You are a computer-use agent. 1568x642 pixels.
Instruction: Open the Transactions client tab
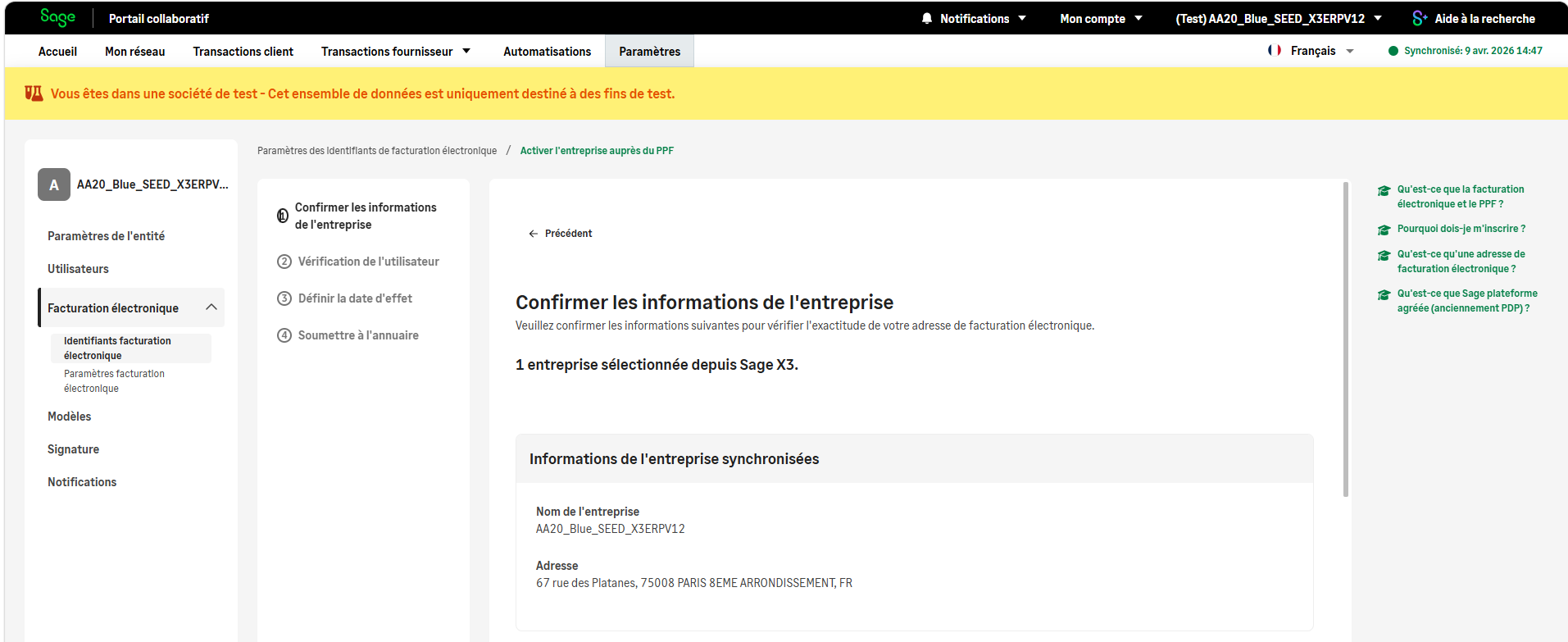243,51
